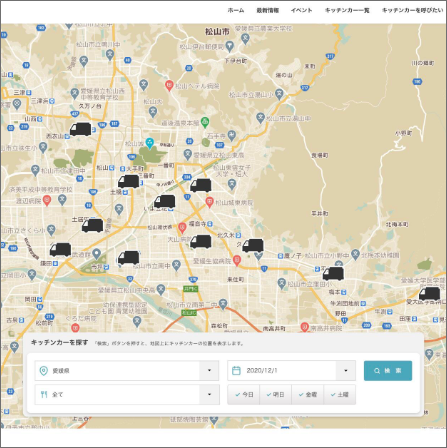447x448 pixels.
Task: Open the 2020/12/1 date dropdown arrow
Action: point(346,370)
